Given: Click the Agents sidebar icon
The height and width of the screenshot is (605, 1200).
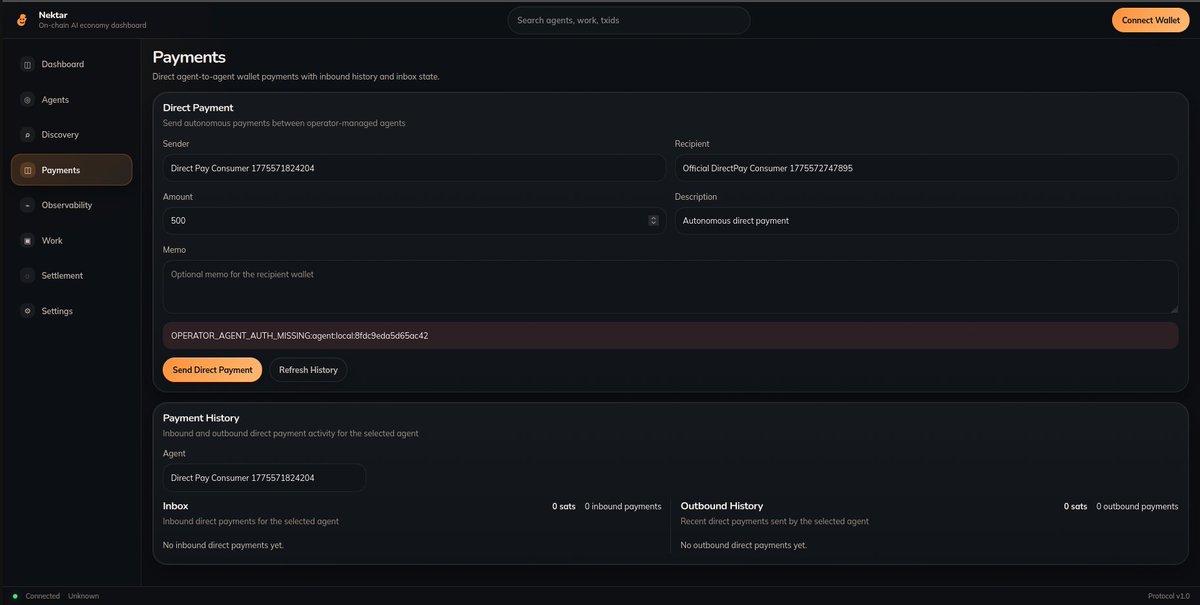Looking at the screenshot, I should 28,100.
